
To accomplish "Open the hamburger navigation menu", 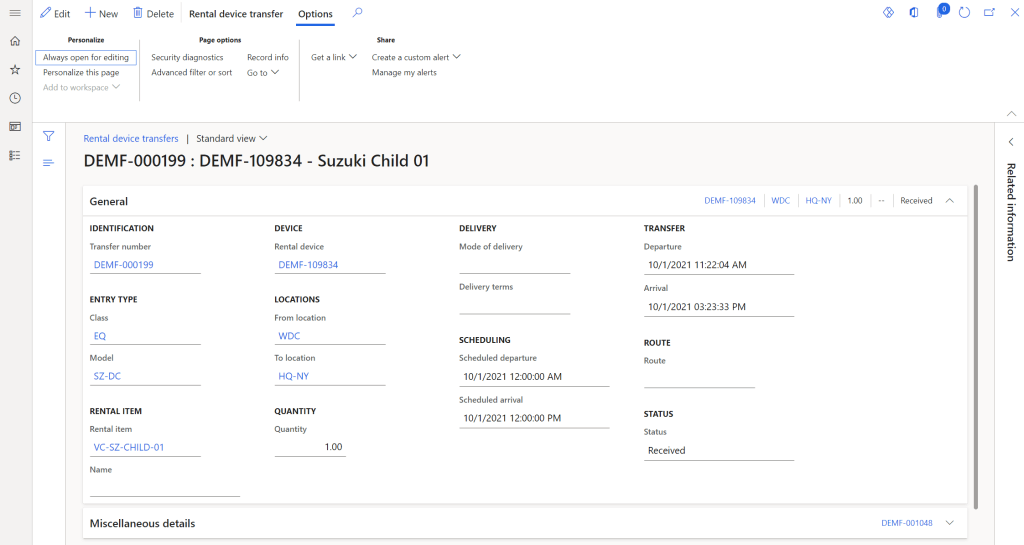I will tap(15, 13).
